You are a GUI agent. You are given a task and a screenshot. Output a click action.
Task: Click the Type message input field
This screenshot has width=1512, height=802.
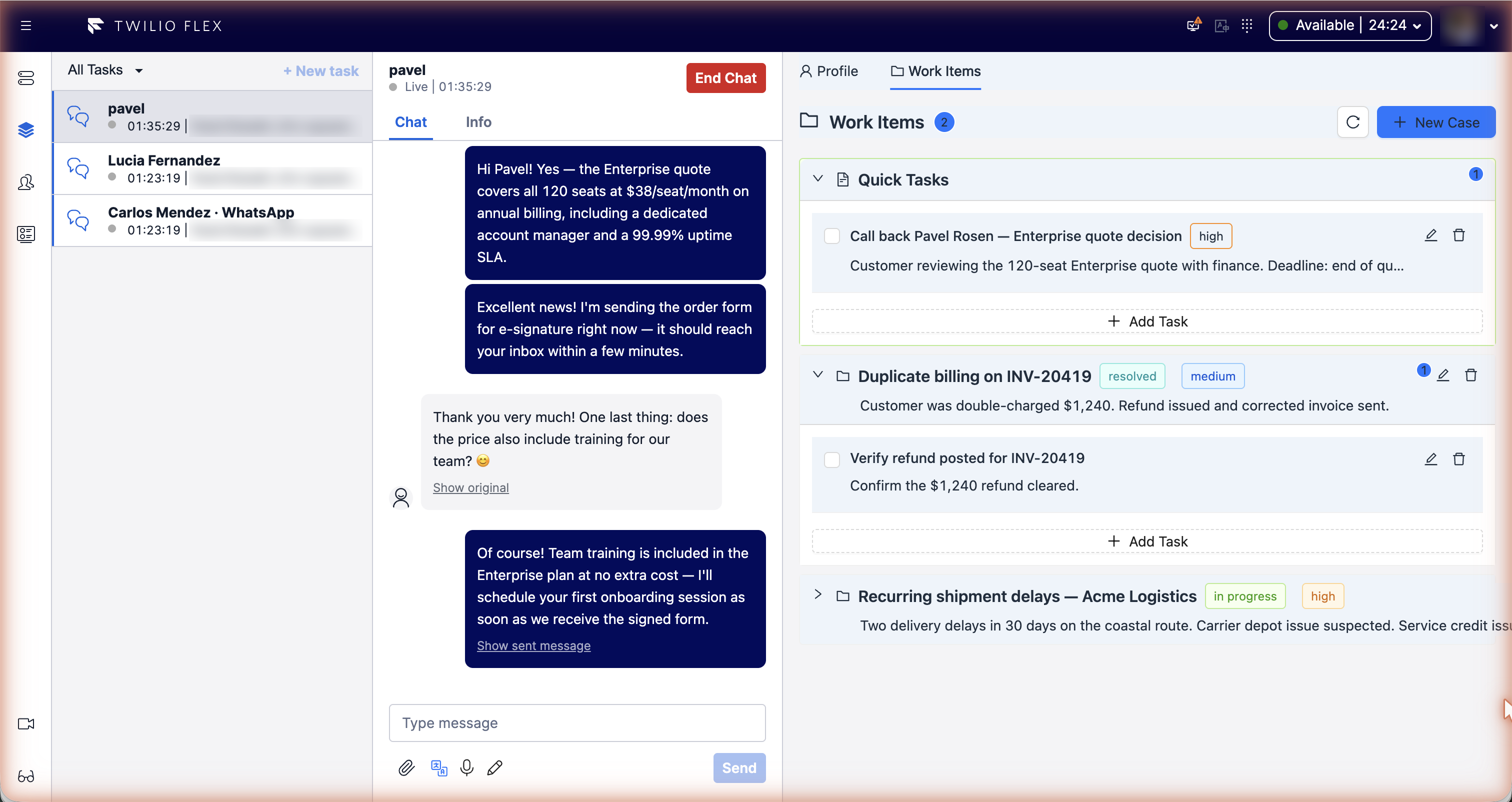[577, 723]
